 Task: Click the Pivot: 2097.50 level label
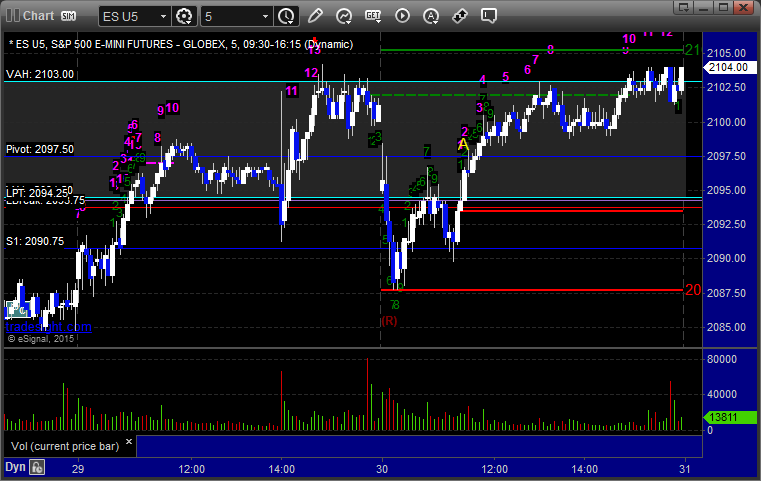40,149
